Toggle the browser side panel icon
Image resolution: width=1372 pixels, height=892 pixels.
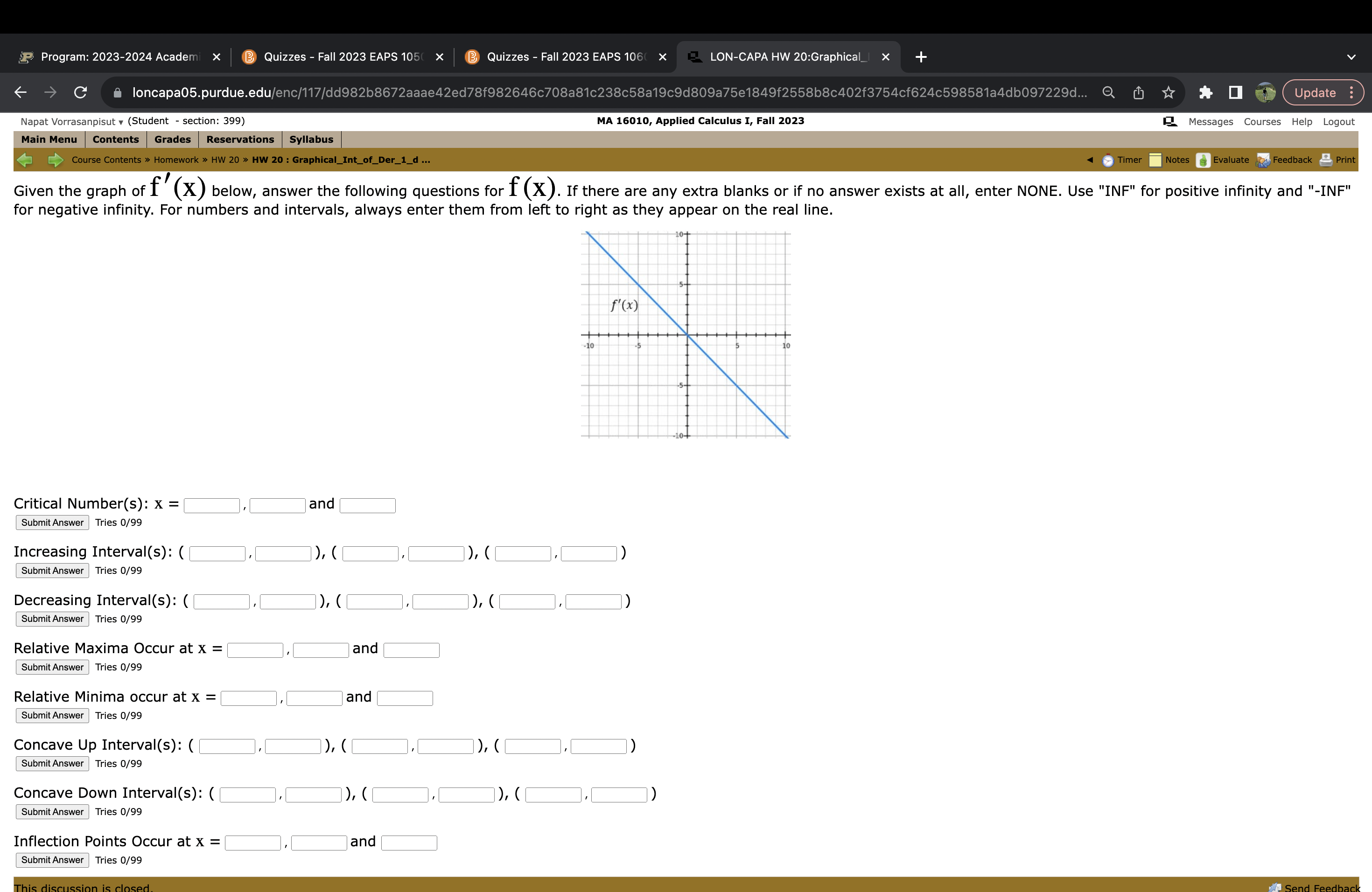click(x=1234, y=92)
